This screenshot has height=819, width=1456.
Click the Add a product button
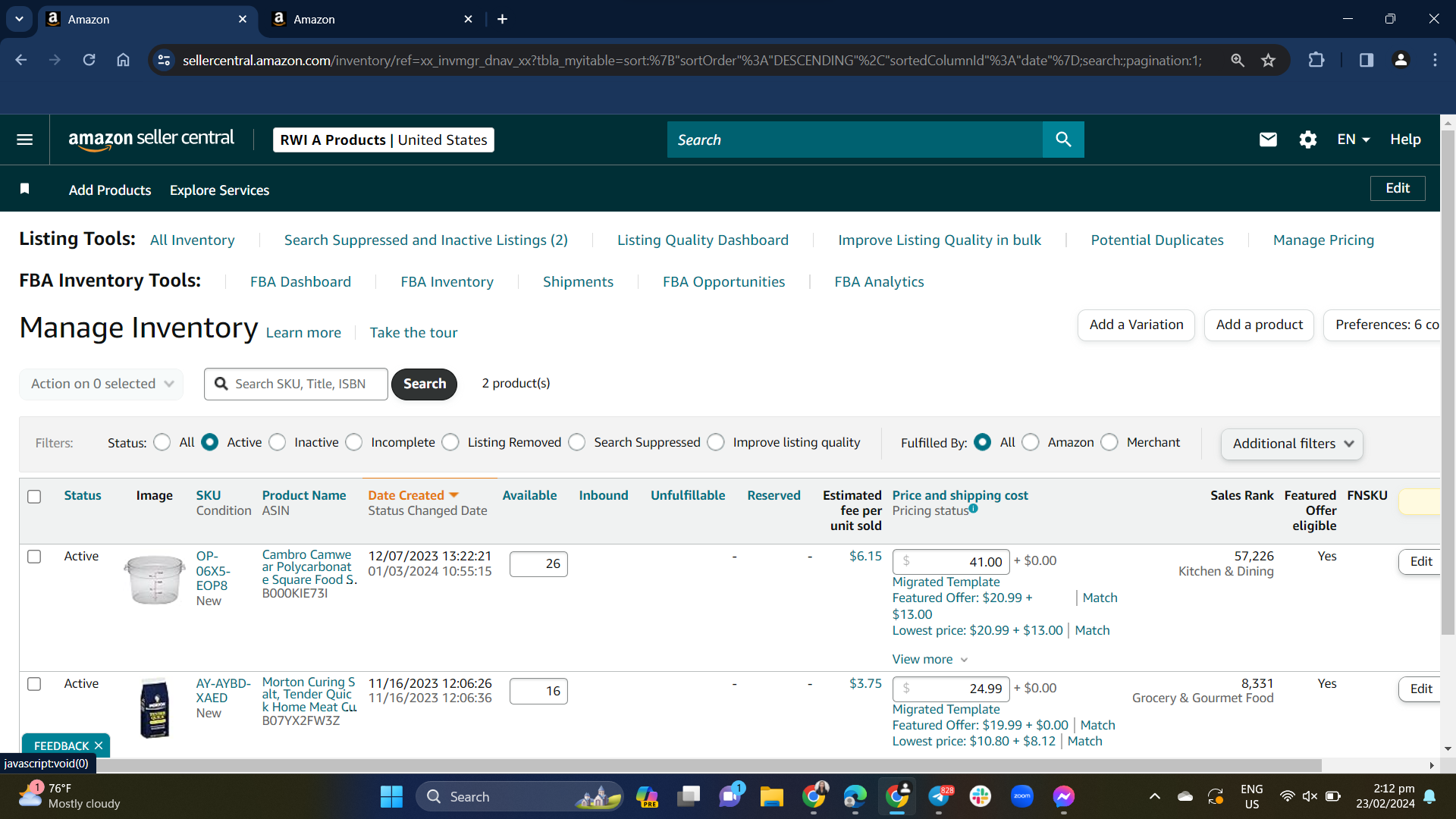pos(1259,325)
